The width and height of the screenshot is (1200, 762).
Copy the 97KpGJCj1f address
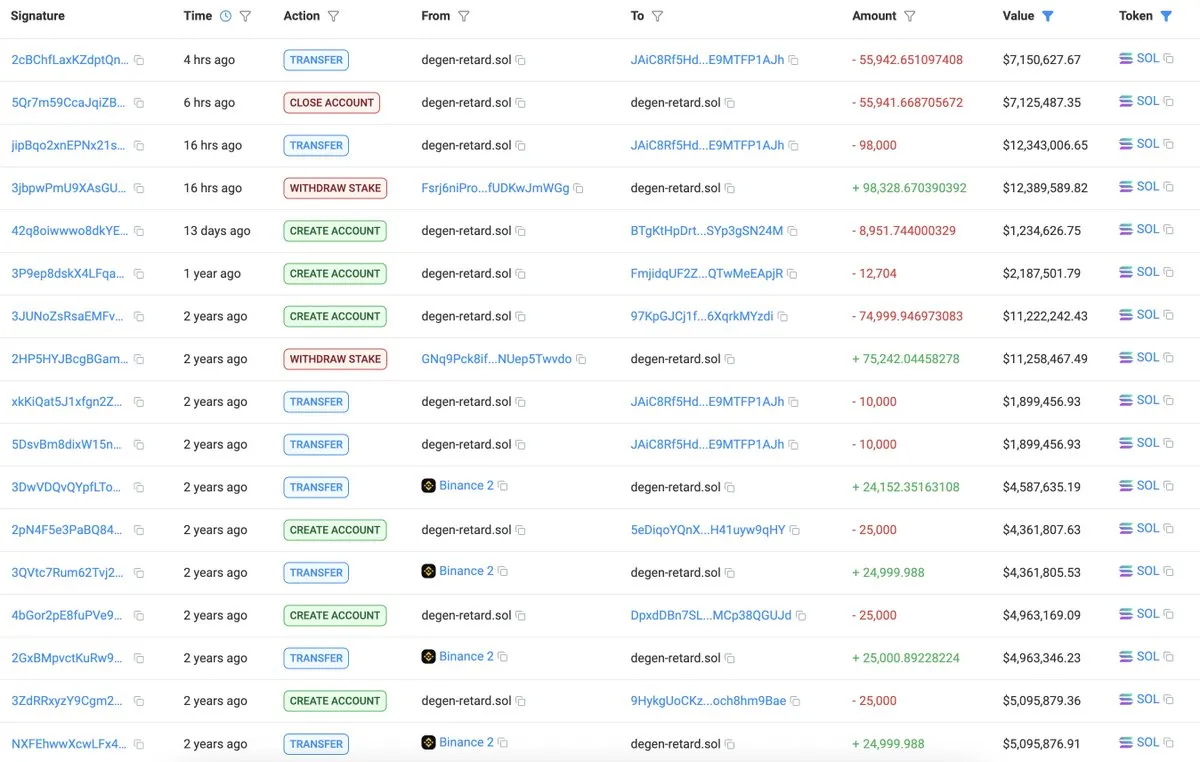coord(783,317)
